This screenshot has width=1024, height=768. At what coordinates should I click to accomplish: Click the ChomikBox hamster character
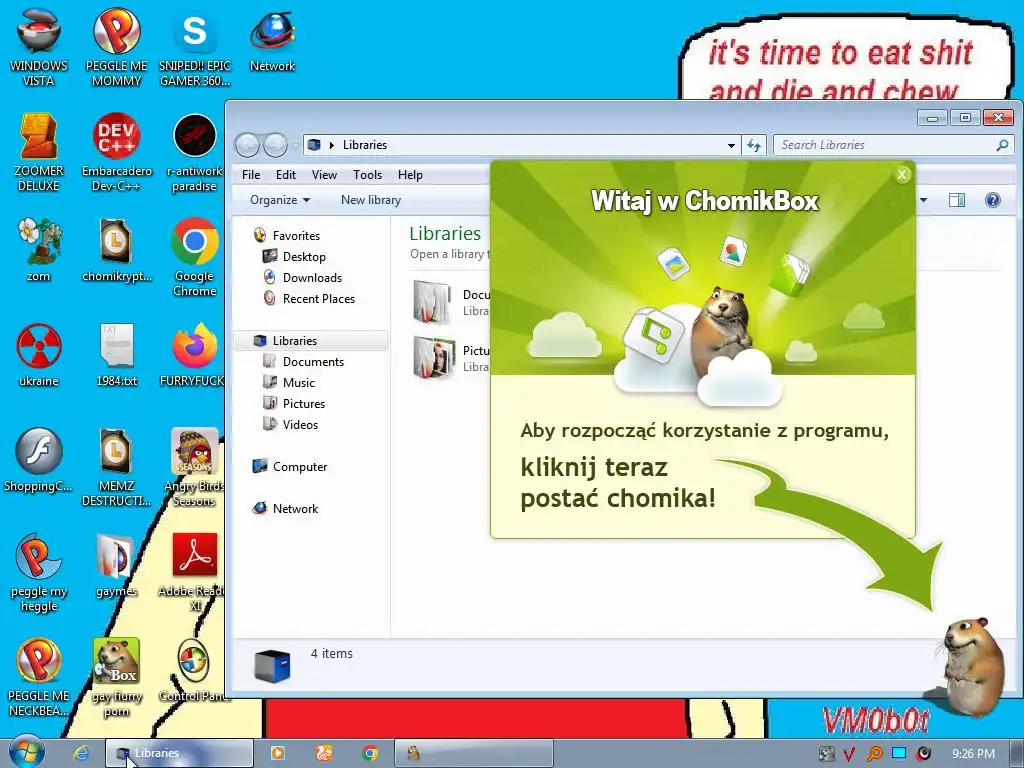click(973, 666)
